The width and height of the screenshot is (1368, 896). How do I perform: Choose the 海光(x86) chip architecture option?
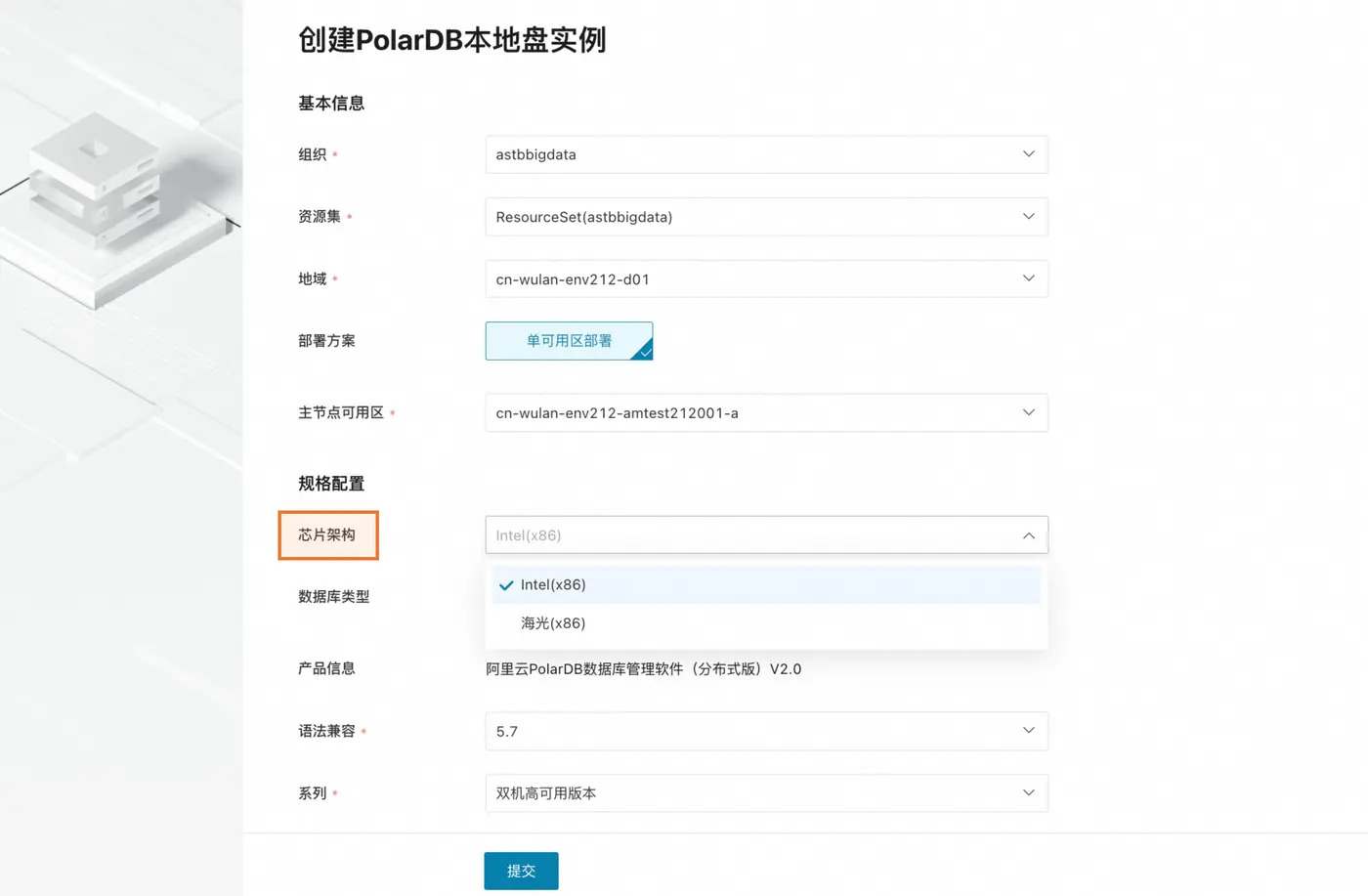tap(766, 623)
